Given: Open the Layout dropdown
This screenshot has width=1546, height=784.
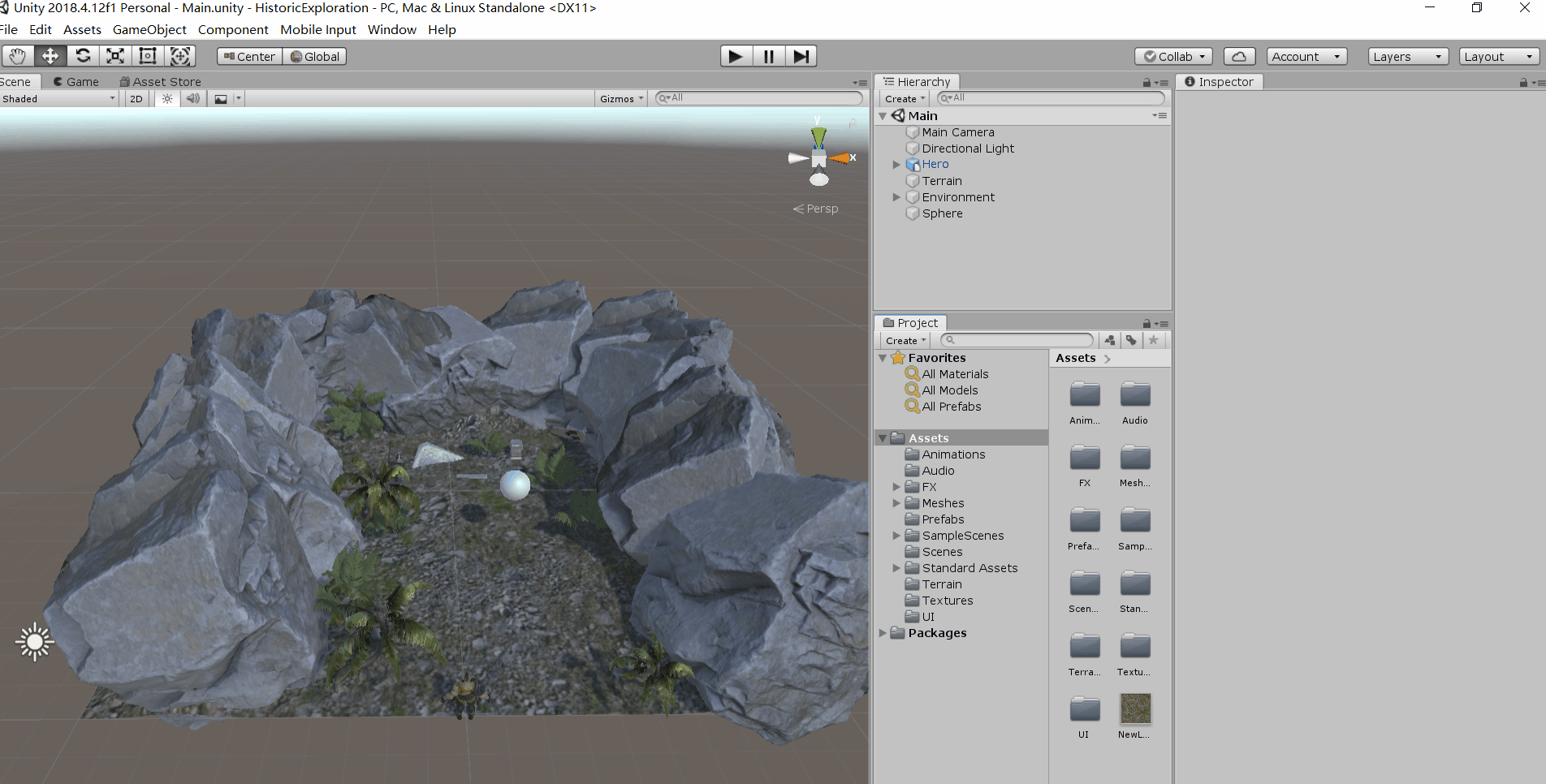Looking at the screenshot, I should point(1498,56).
